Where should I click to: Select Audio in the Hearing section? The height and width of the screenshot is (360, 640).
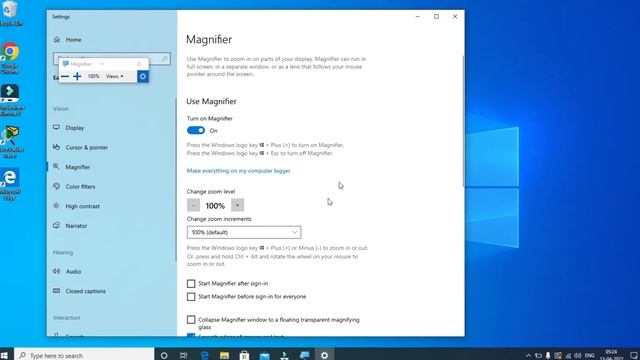coord(73,271)
